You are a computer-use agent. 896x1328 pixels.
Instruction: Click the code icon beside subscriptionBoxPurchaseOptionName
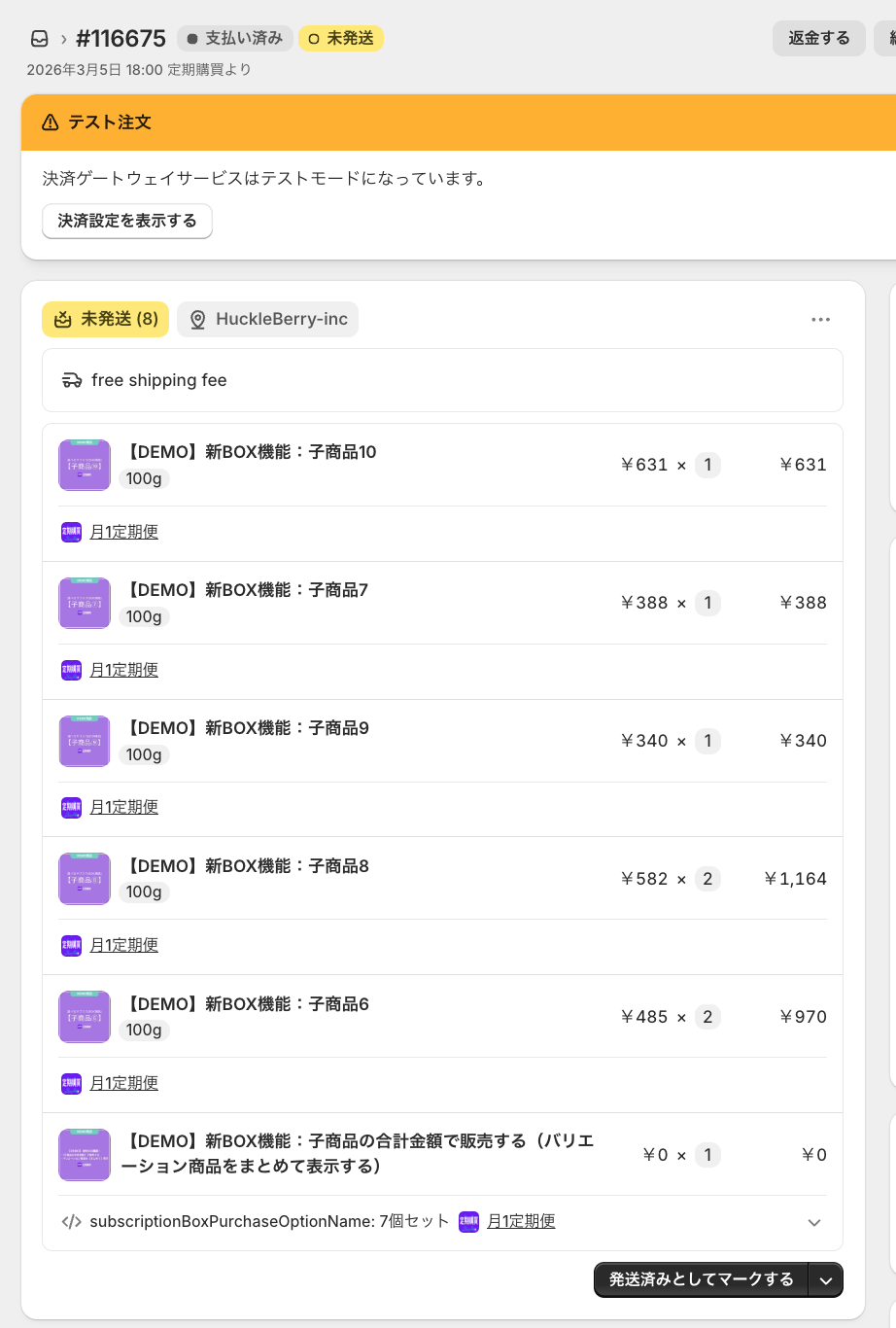(x=71, y=1222)
